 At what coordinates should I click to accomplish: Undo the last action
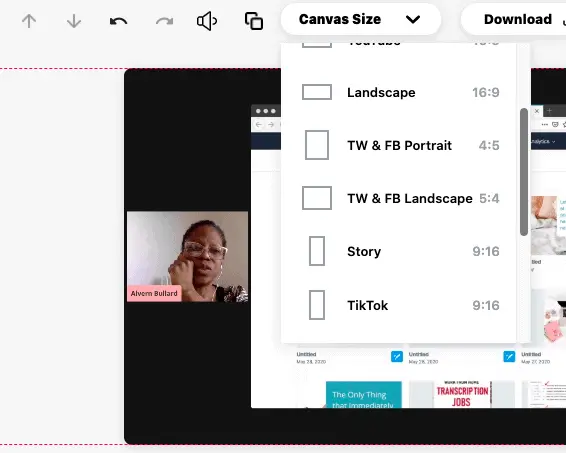118,21
